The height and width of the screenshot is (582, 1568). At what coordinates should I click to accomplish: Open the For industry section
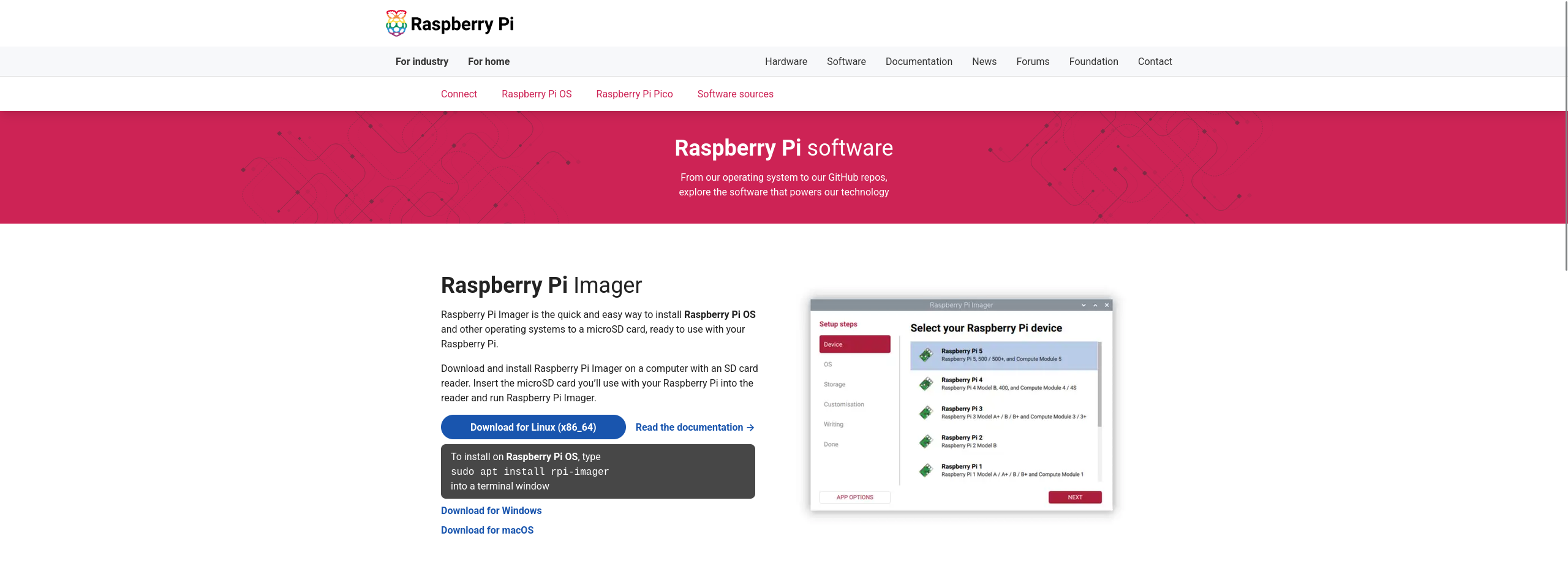coord(421,61)
